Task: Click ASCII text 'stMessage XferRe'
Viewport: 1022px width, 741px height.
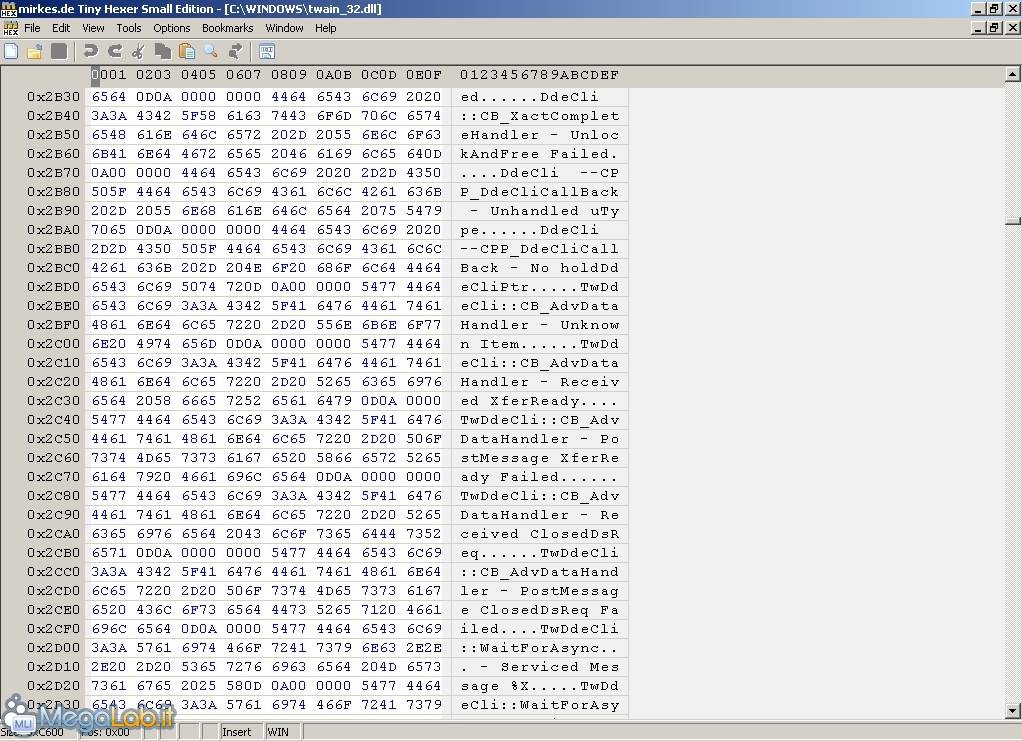Action: [x=540, y=458]
